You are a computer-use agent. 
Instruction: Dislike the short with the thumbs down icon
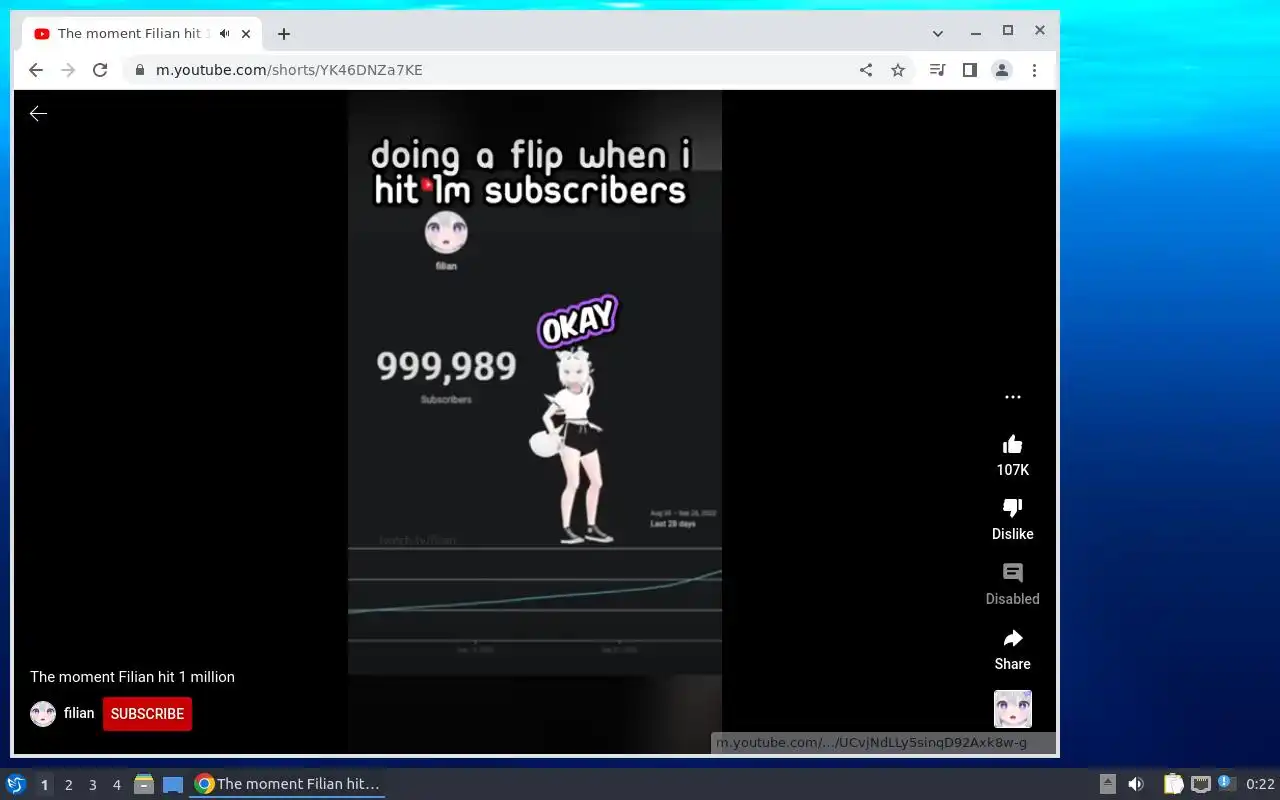point(1012,508)
